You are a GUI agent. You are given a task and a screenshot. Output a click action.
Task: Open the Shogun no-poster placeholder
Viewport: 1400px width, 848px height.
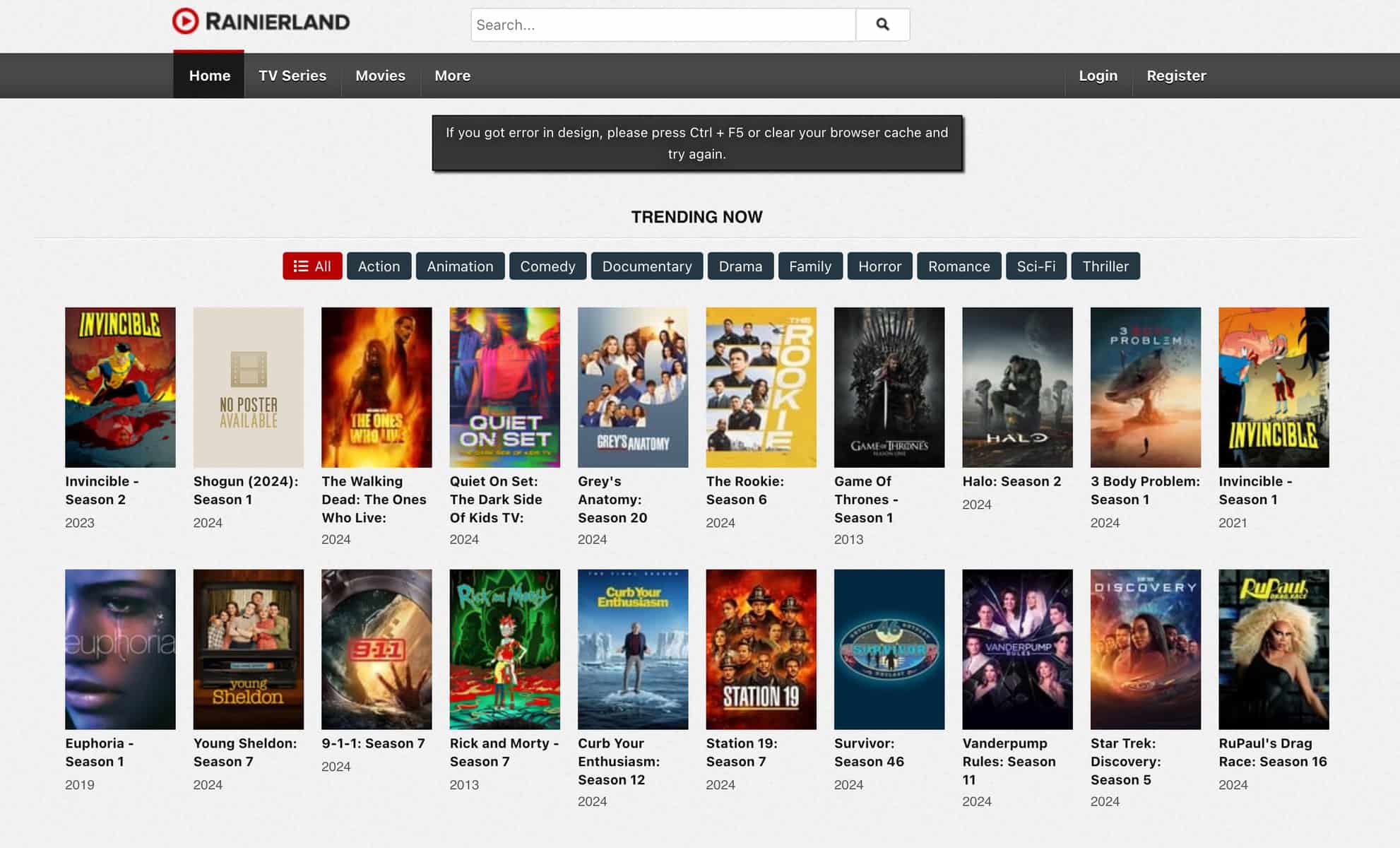[249, 387]
